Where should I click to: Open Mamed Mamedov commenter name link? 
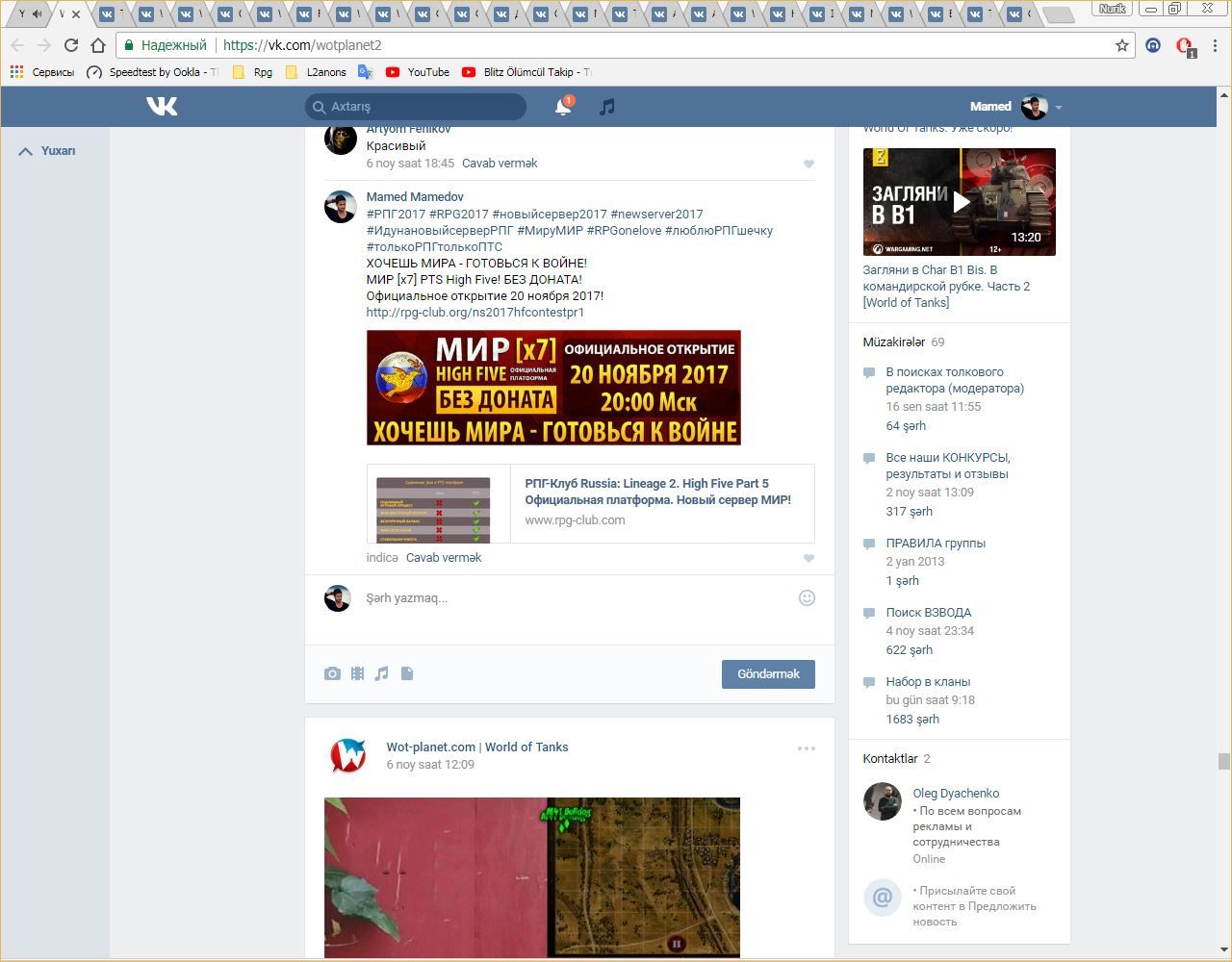415,197
